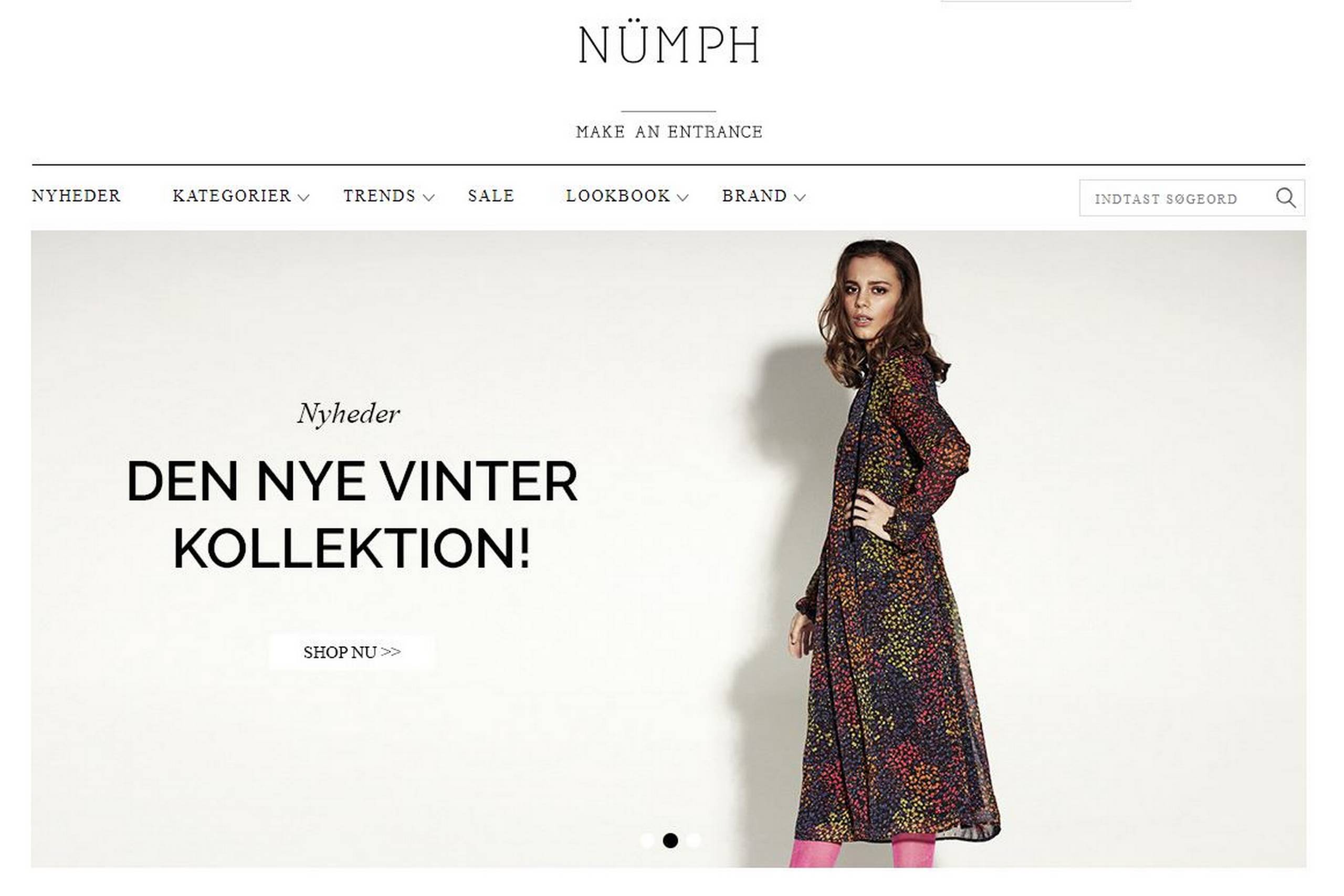Click the Shop Nu button

coord(352,652)
